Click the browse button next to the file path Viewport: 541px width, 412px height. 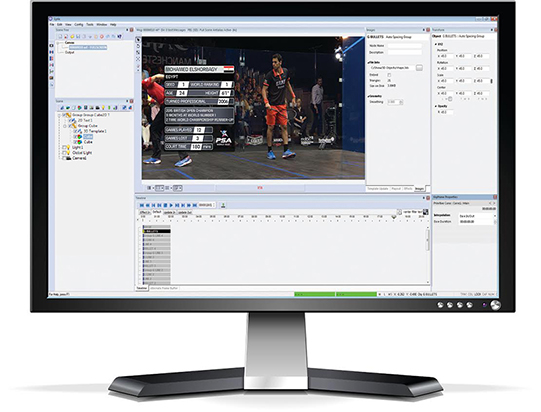pyautogui.click(x=419, y=68)
